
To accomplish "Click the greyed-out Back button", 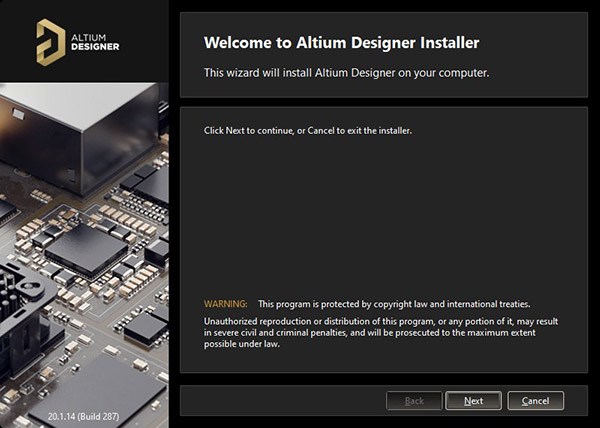I will pyautogui.click(x=413, y=401).
